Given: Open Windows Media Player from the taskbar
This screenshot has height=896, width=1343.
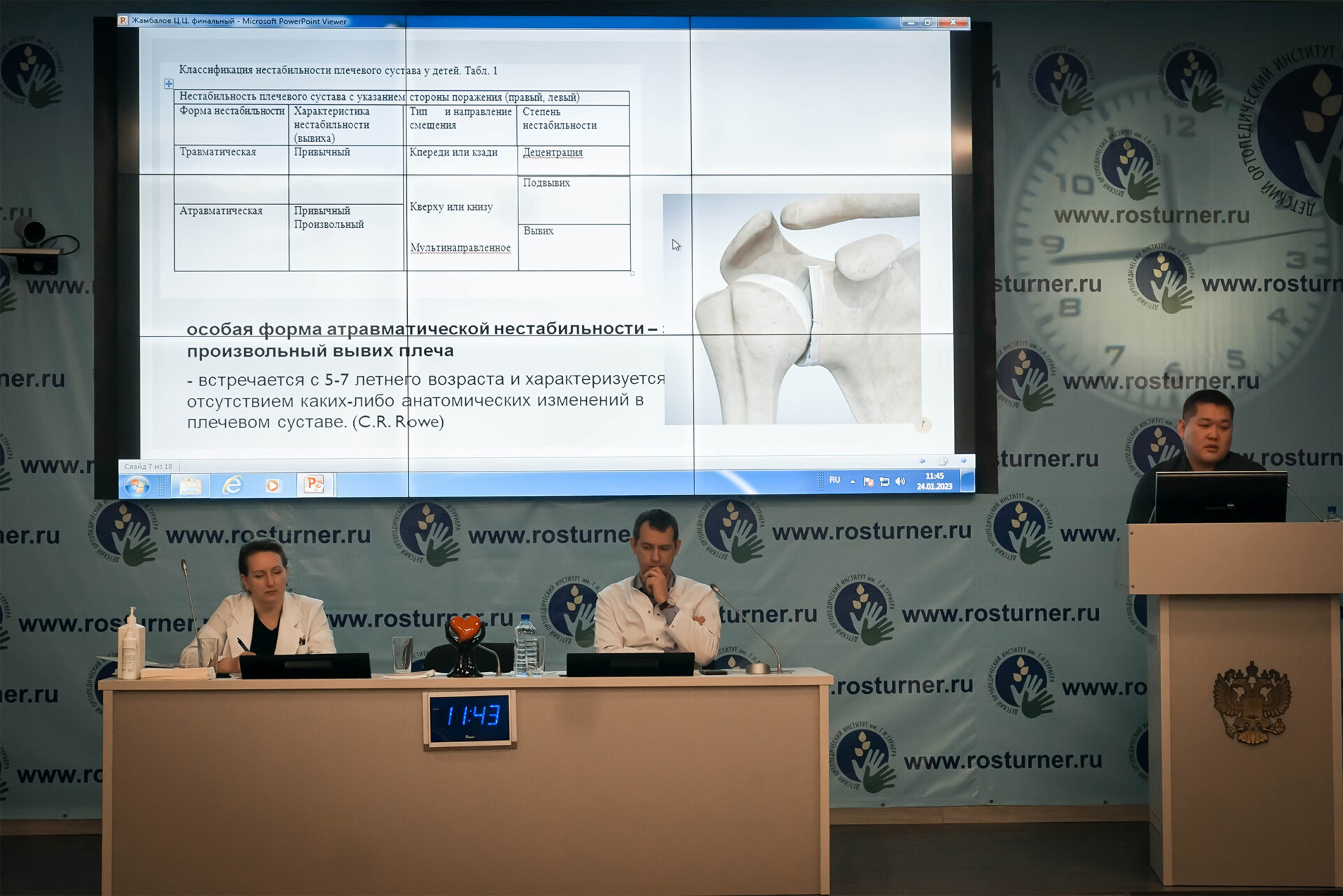Looking at the screenshot, I should click(273, 485).
